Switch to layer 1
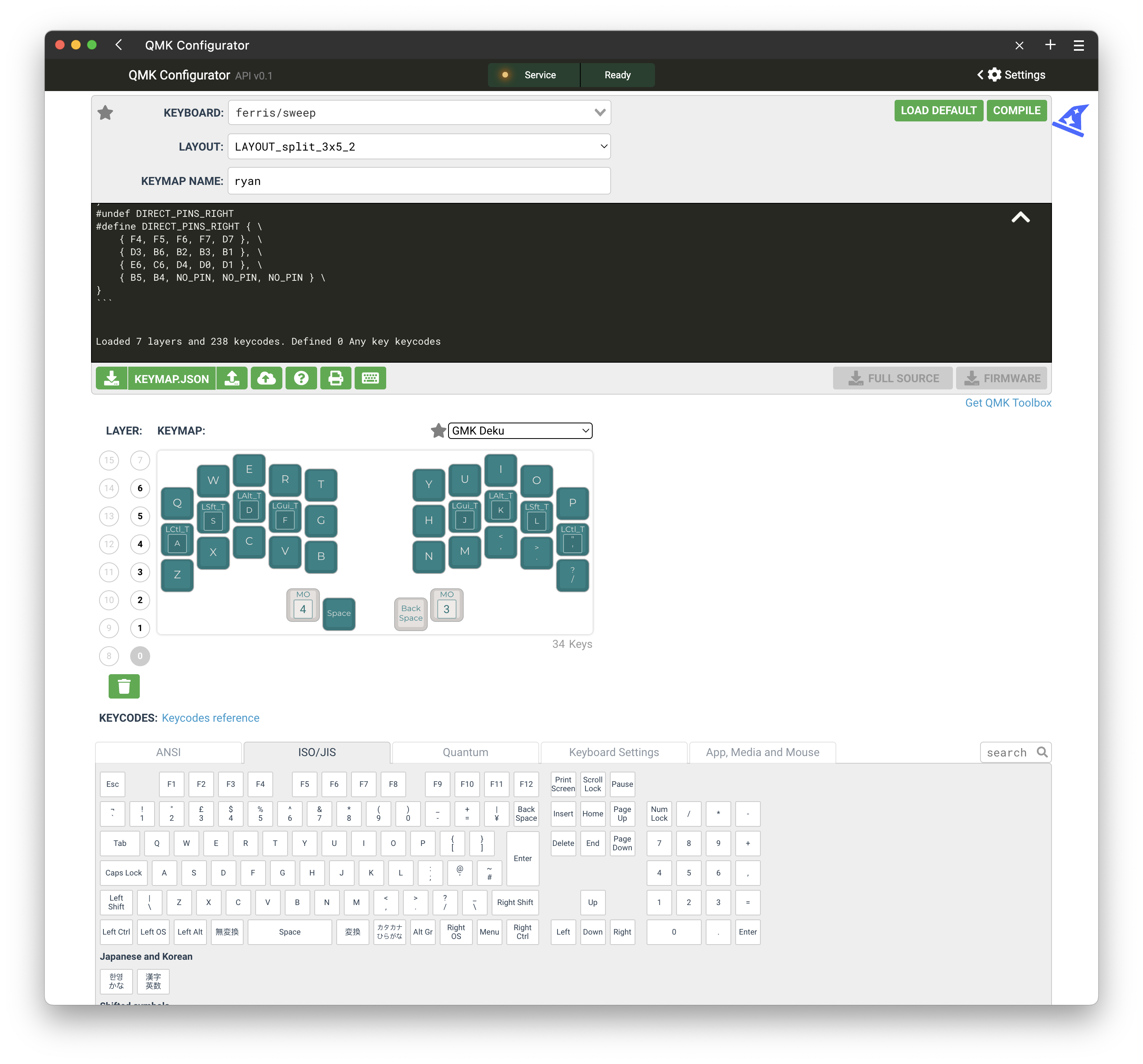The height and width of the screenshot is (1064, 1143). pos(140,628)
